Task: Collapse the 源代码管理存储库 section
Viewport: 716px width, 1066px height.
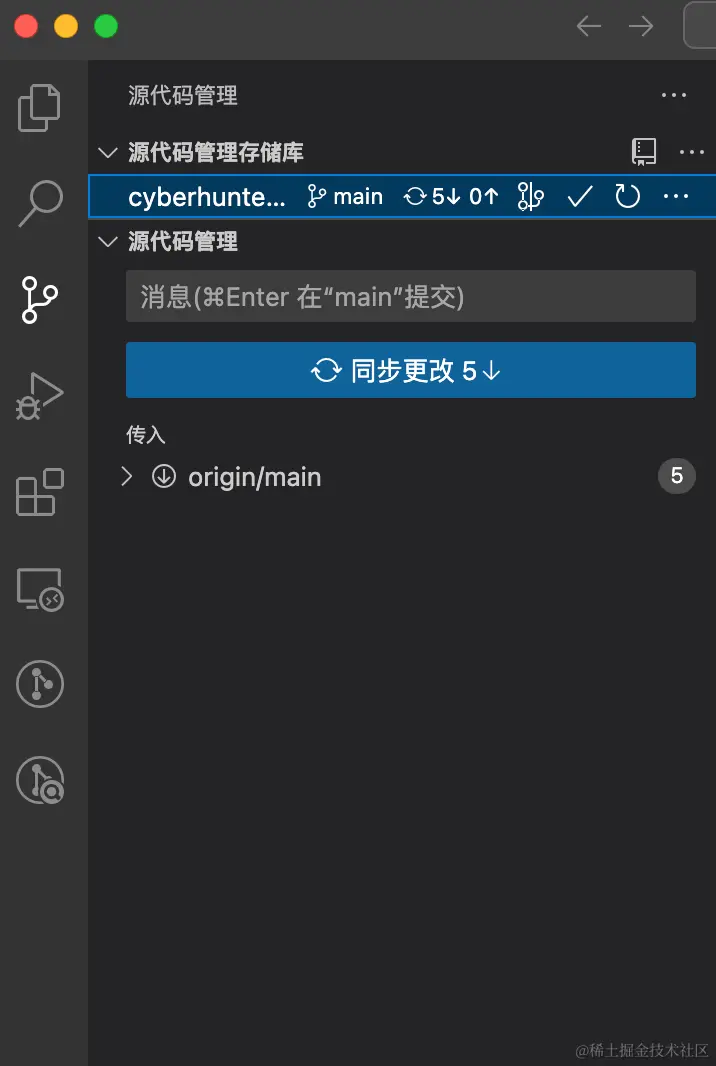Action: tap(108, 153)
